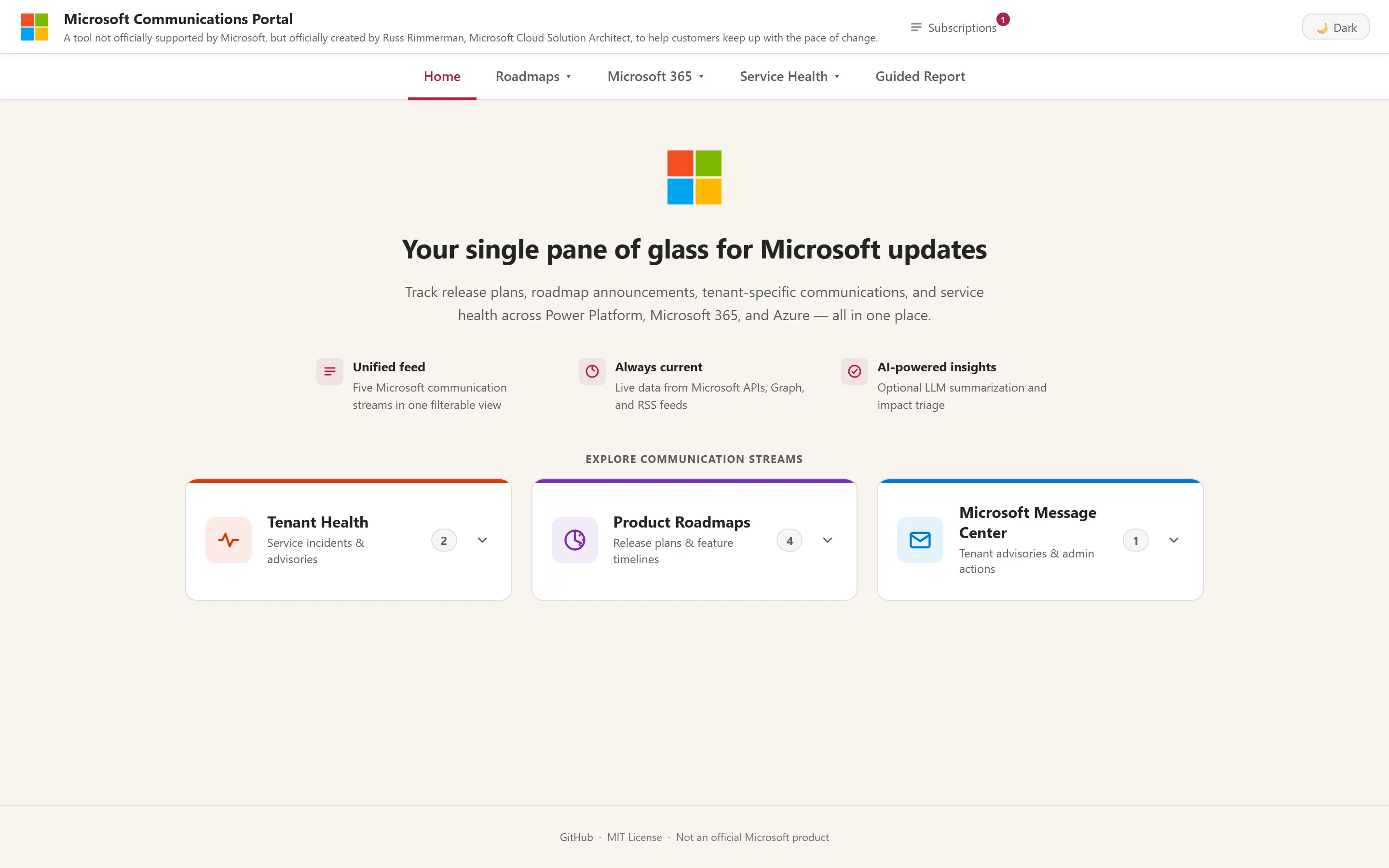Image resolution: width=1389 pixels, height=868 pixels.
Task: Expand the Product Roadmaps card chevron
Action: coord(828,540)
